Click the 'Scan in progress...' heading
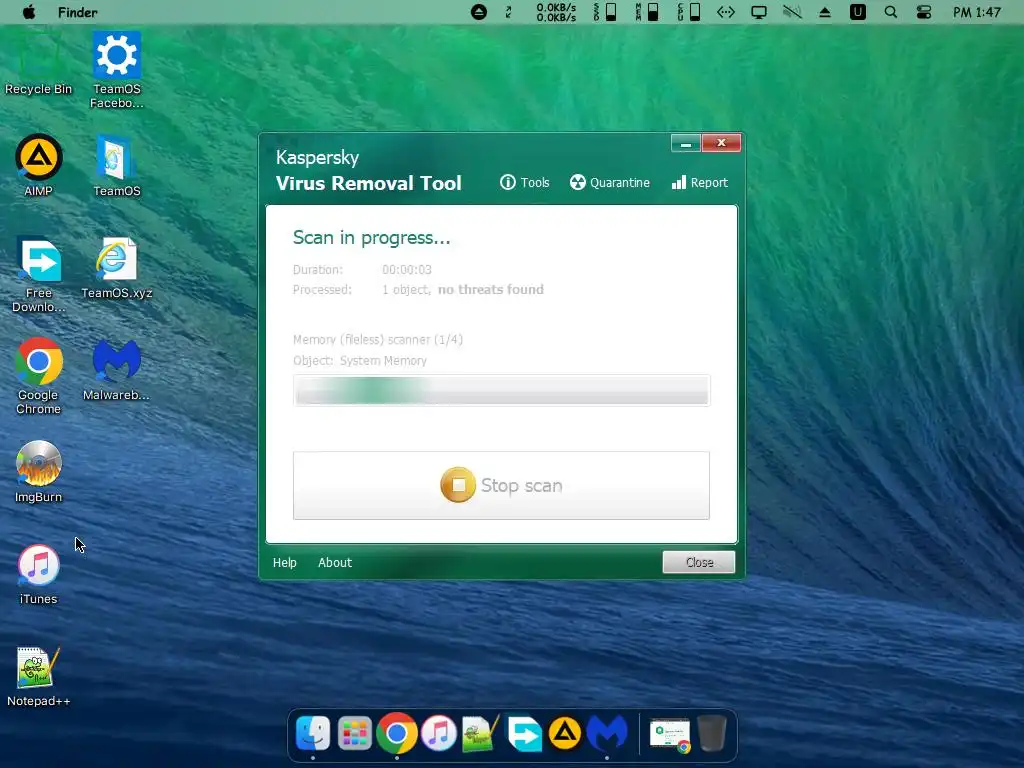 pos(372,238)
